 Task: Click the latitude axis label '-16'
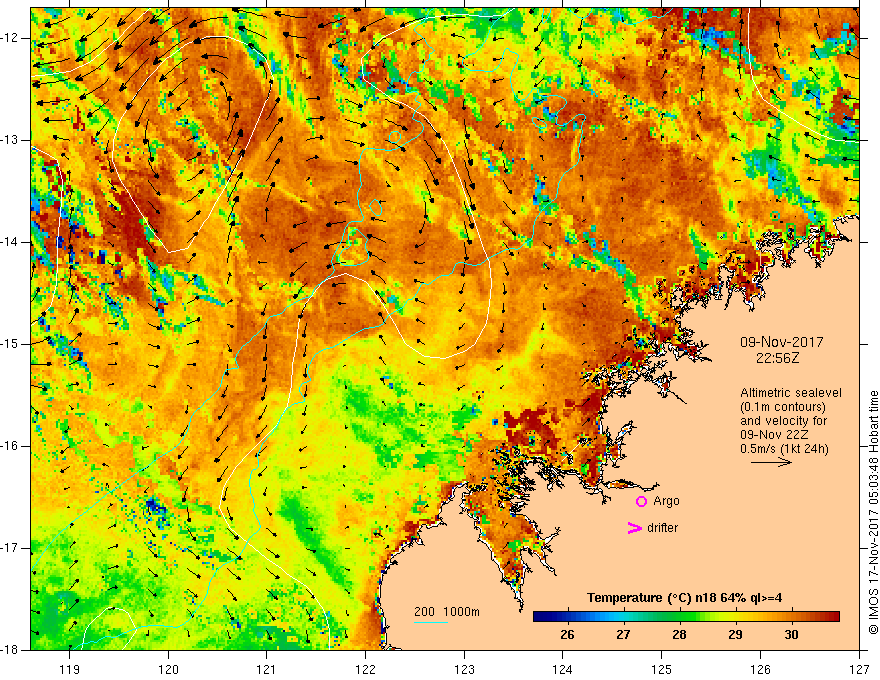click(10, 446)
